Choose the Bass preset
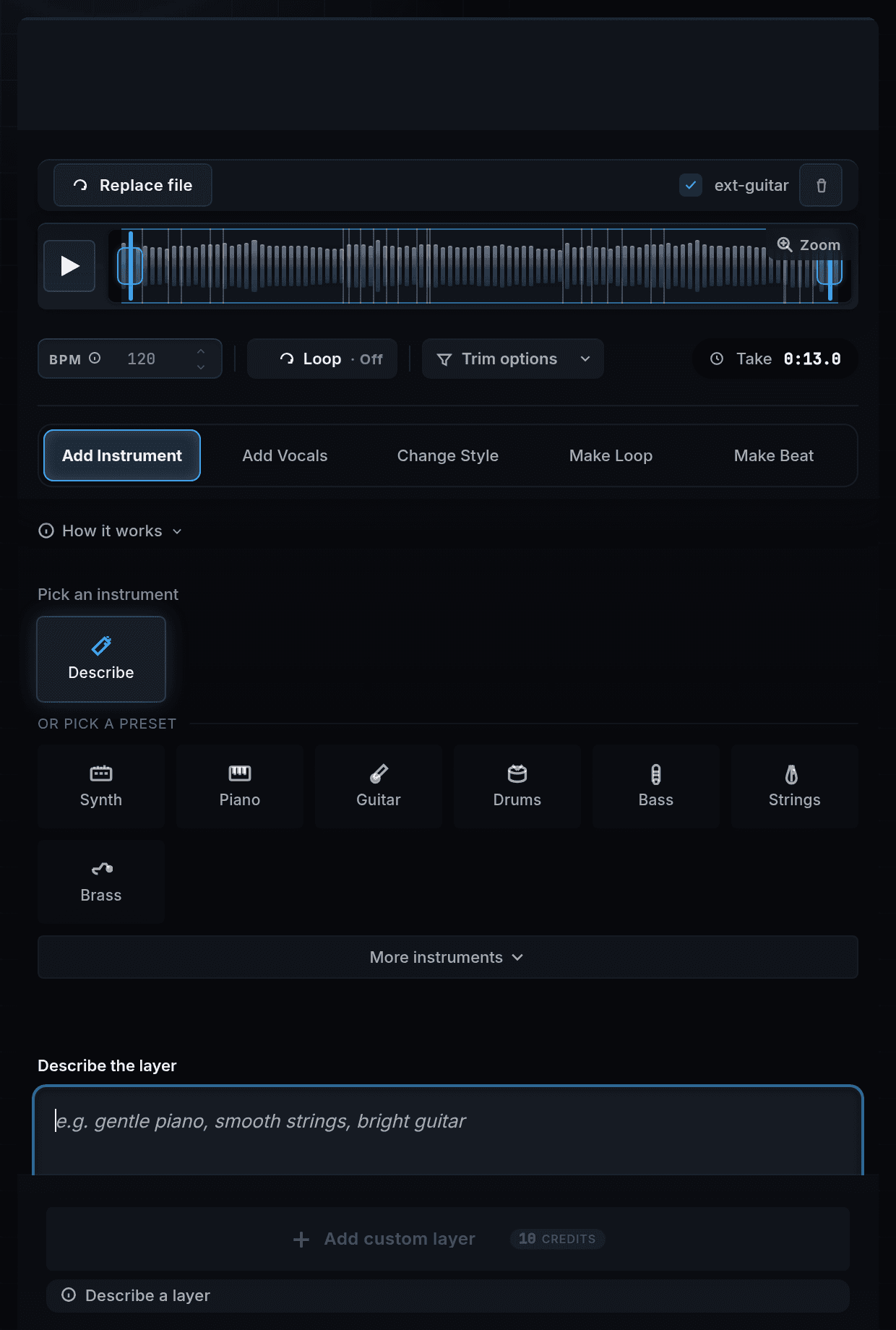The height and width of the screenshot is (1330, 896). pyautogui.click(x=656, y=786)
